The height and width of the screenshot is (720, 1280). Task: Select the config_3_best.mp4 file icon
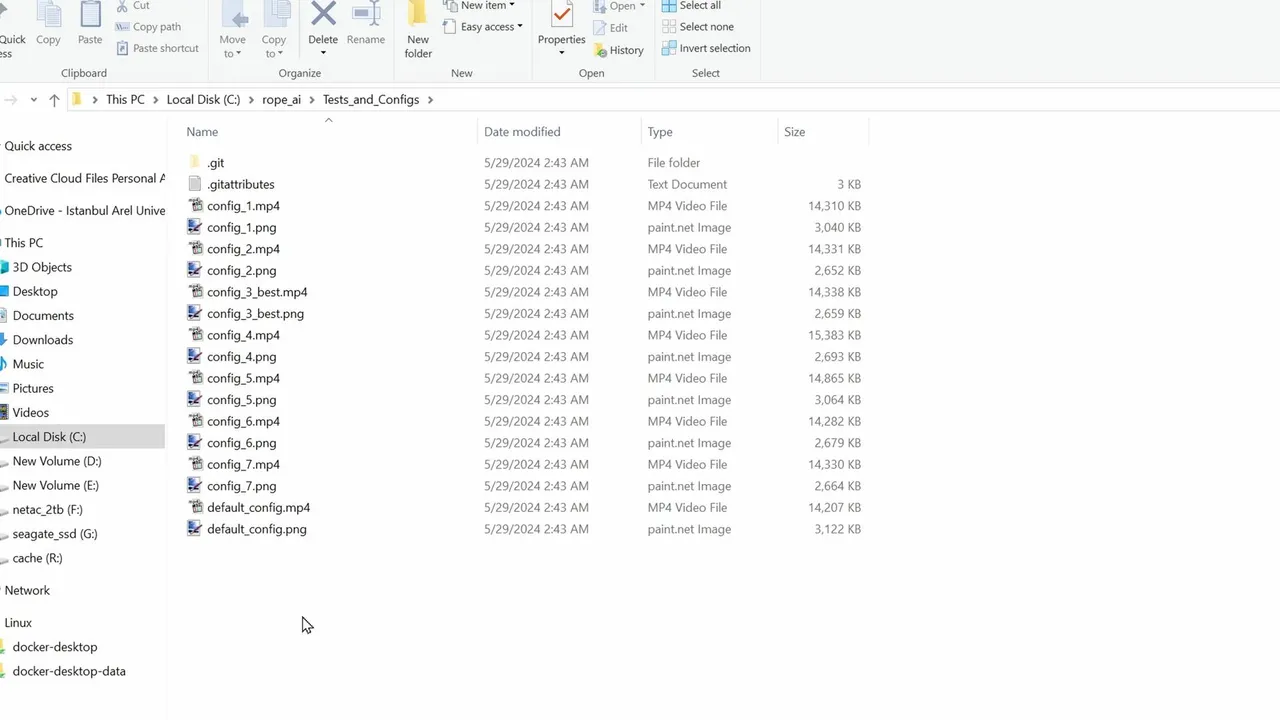[x=194, y=292]
